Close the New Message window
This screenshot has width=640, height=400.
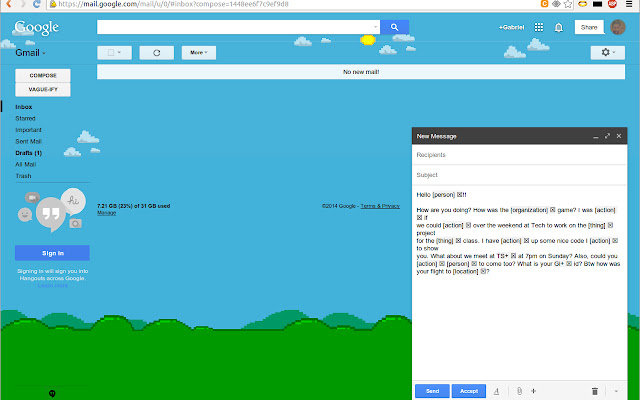click(x=619, y=136)
